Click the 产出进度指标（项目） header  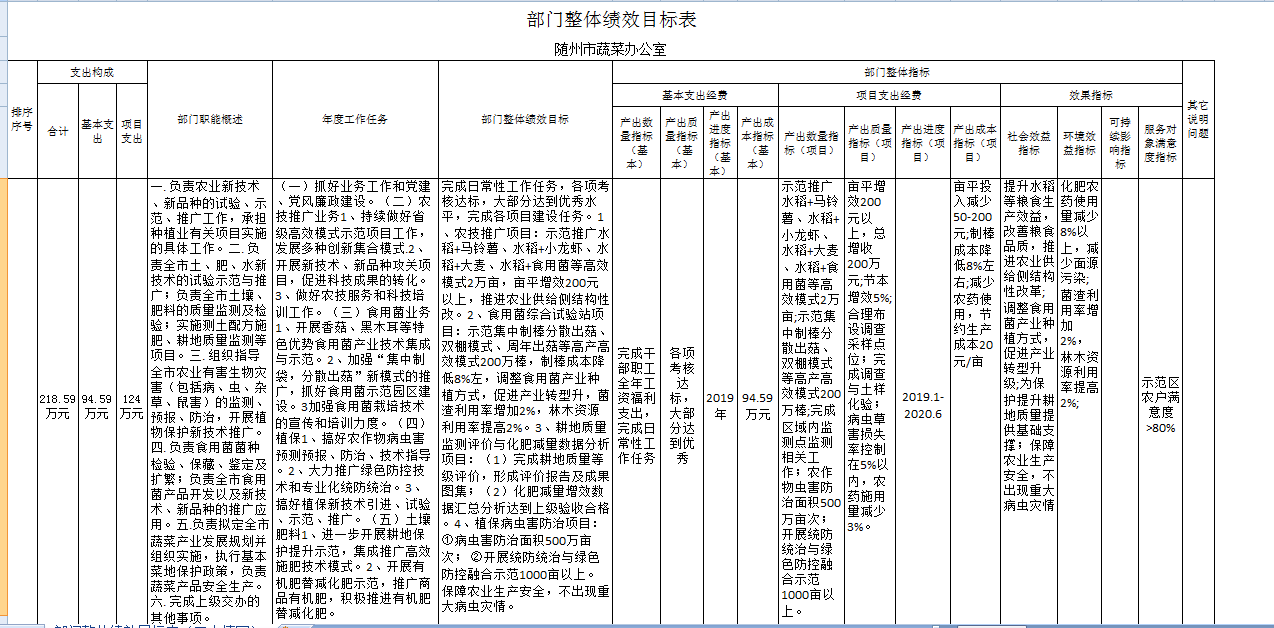click(923, 142)
